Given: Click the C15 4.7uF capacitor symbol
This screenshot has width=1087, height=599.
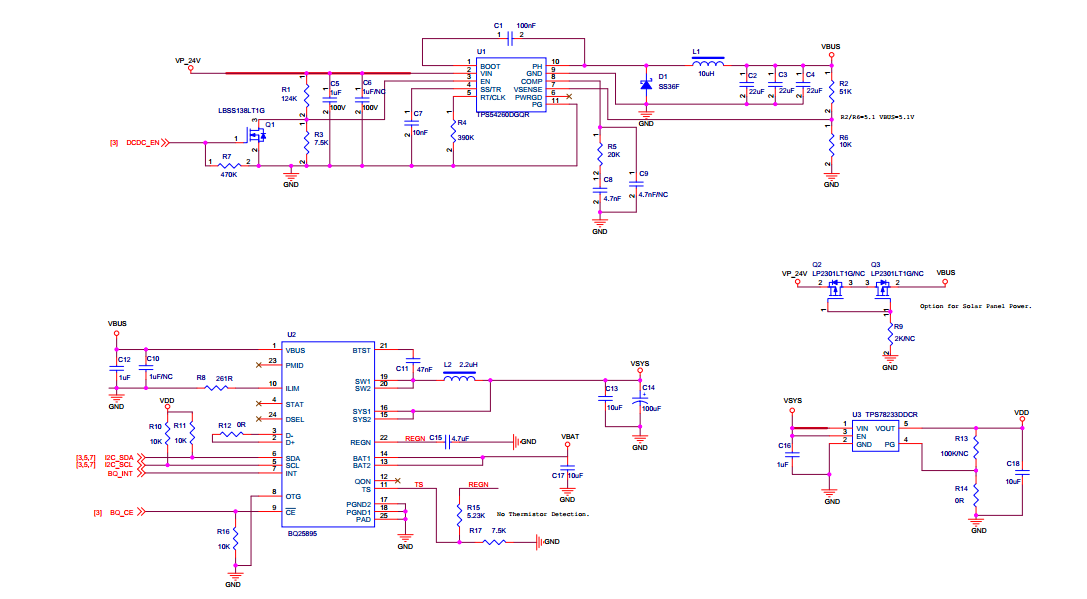Looking at the screenshot, I should [x=449, y=441].
